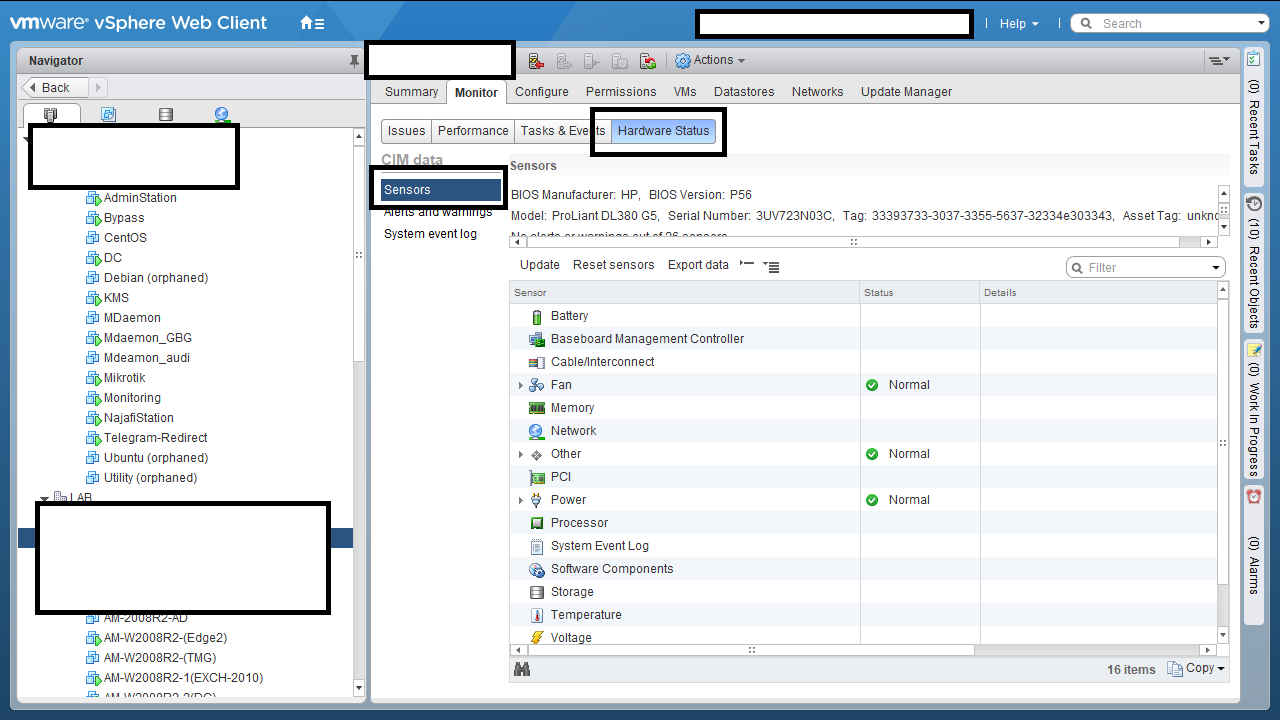The width and height of the screenshot is (1280, 720).
Task: Open the Filter options dropdown arrow
Action: [1216, 268]
